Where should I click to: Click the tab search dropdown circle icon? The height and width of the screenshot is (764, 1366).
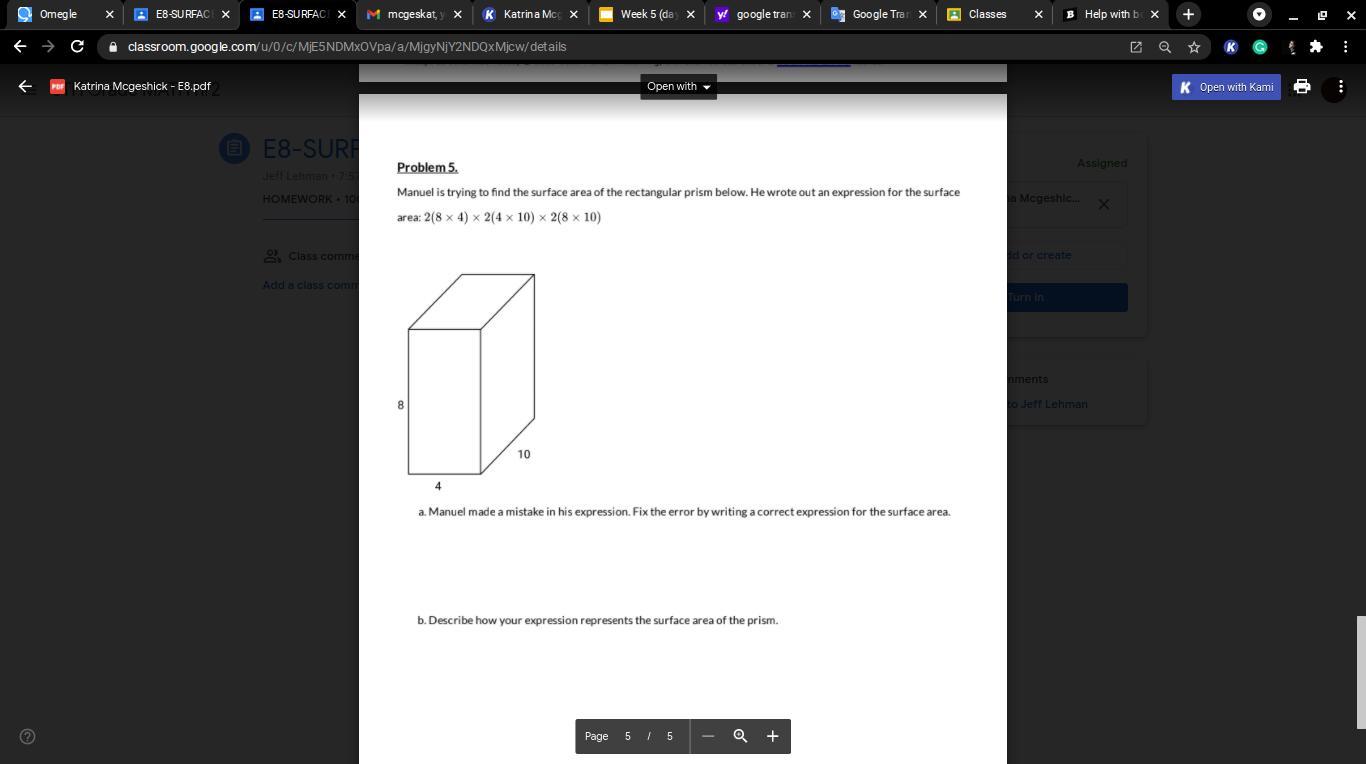point(1259,14)
